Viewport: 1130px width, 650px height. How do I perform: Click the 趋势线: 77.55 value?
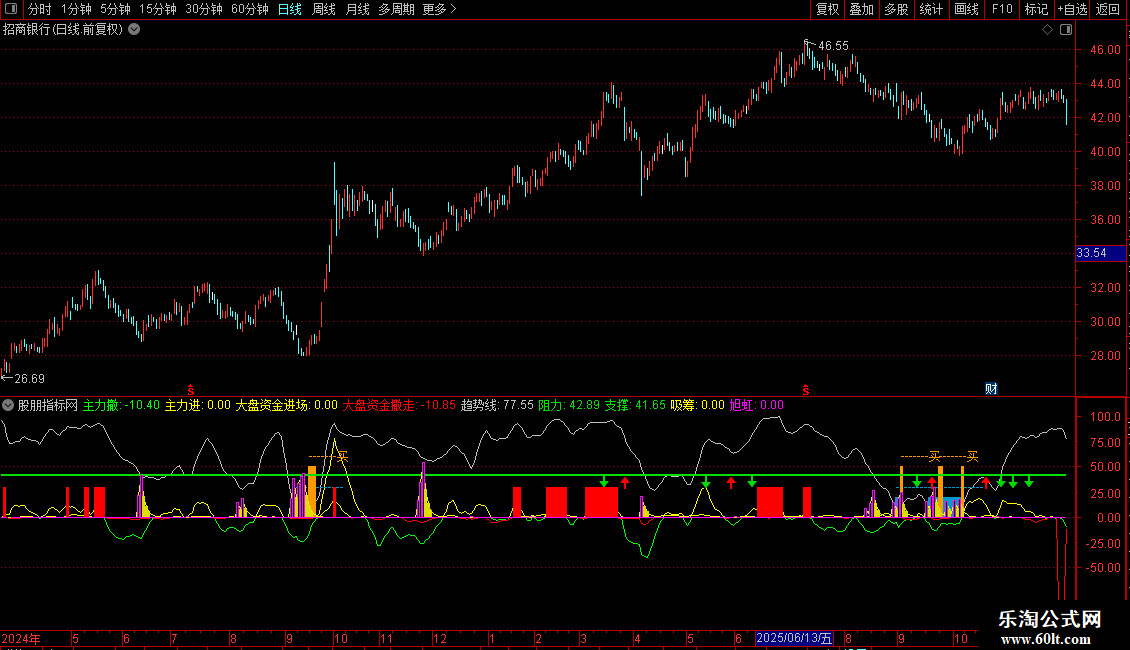click(497, 405)
